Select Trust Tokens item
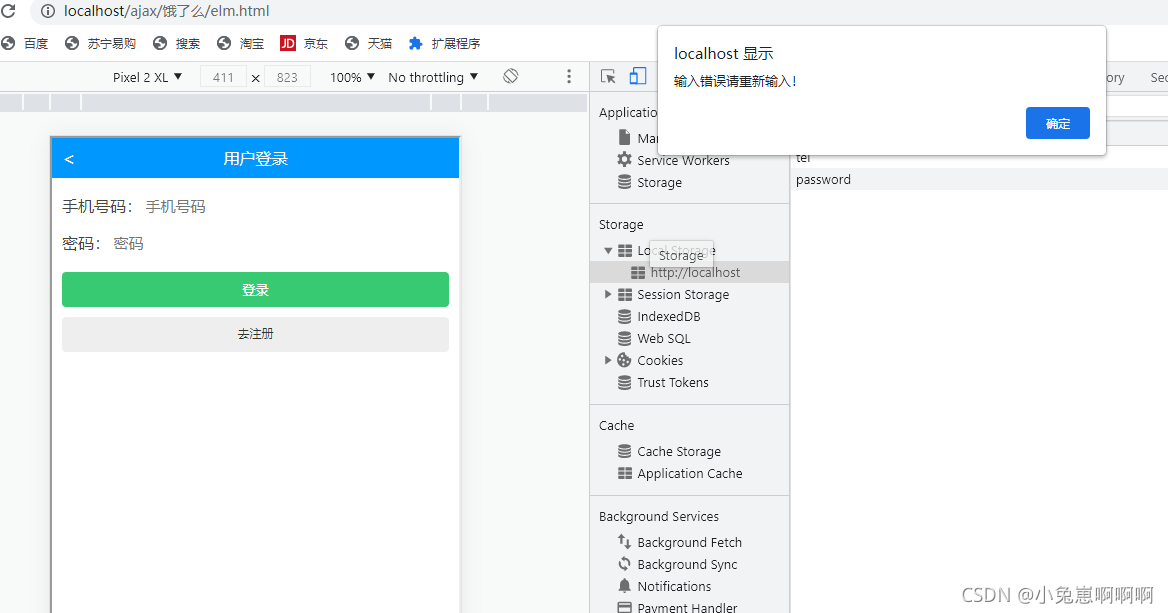Viewport: 1168px width, 613px height. (673, 383)
